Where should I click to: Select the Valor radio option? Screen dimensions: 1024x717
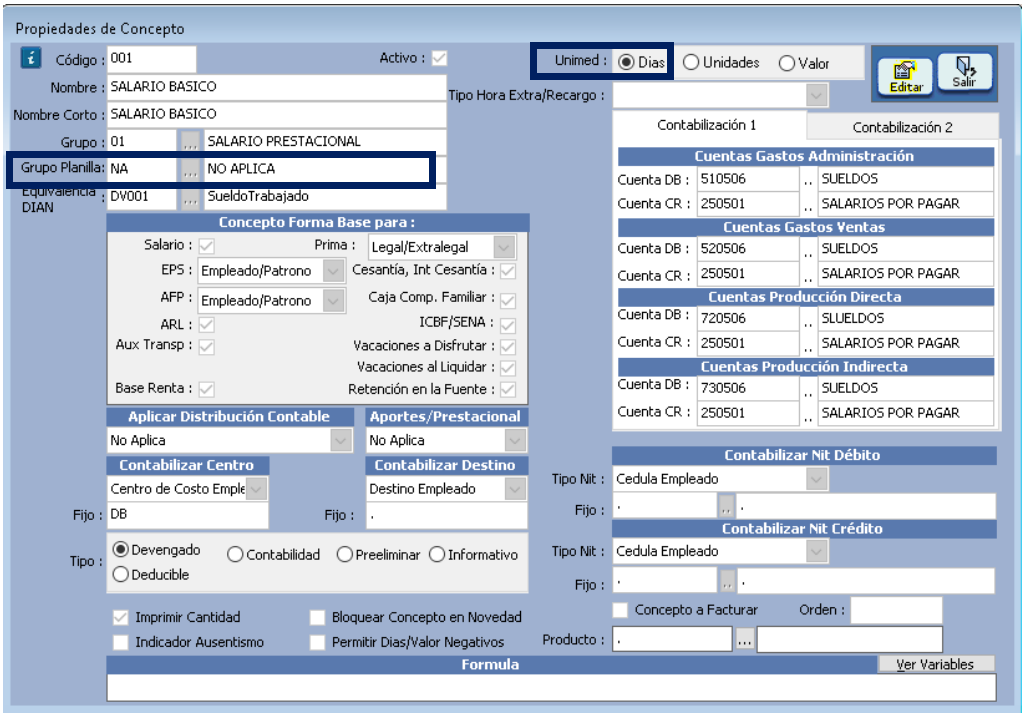coord(787,63)
